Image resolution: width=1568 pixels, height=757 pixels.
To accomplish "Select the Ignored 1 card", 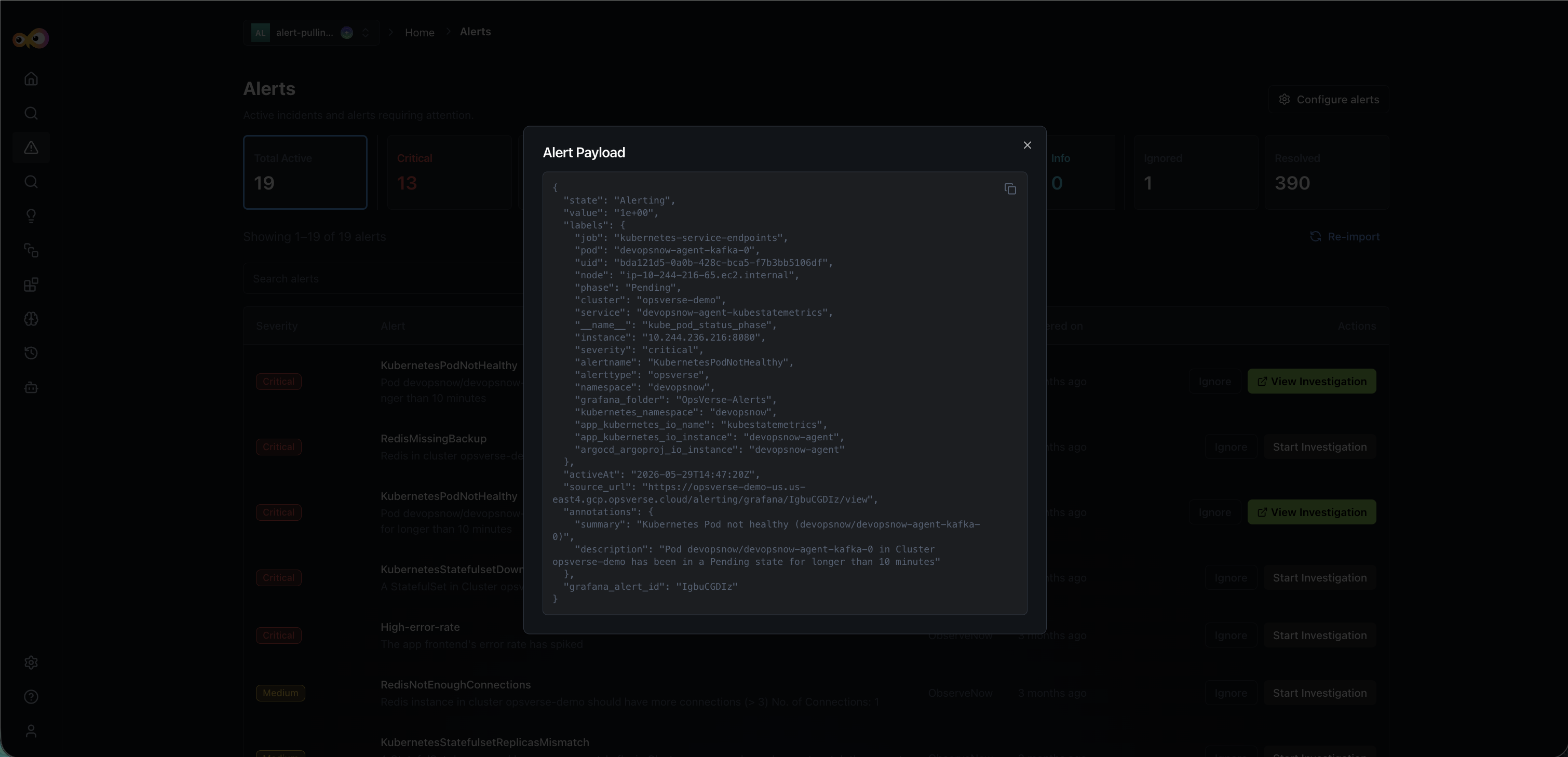I will [1196, 172].
